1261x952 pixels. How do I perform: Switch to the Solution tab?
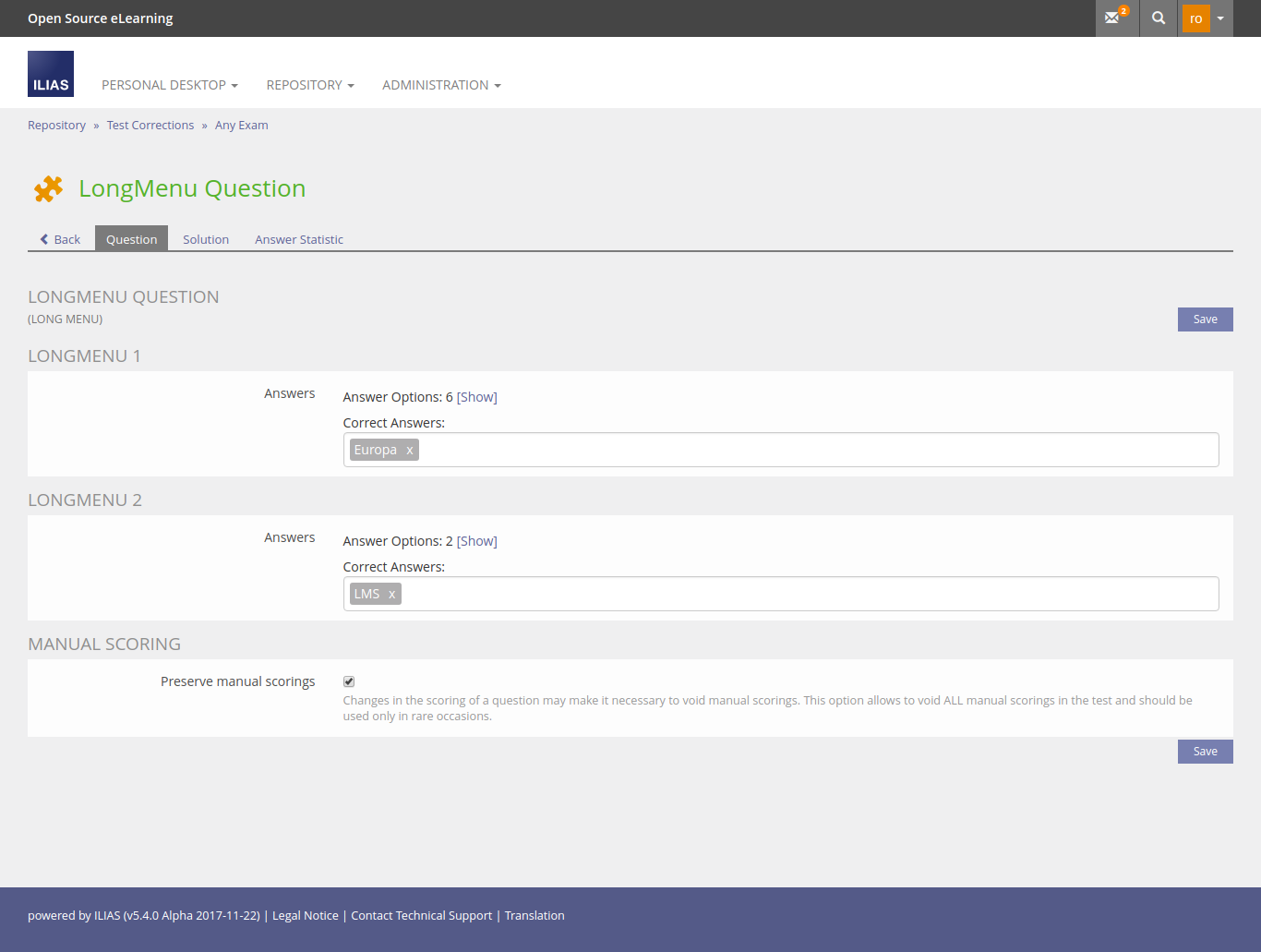tap(206, 239)
